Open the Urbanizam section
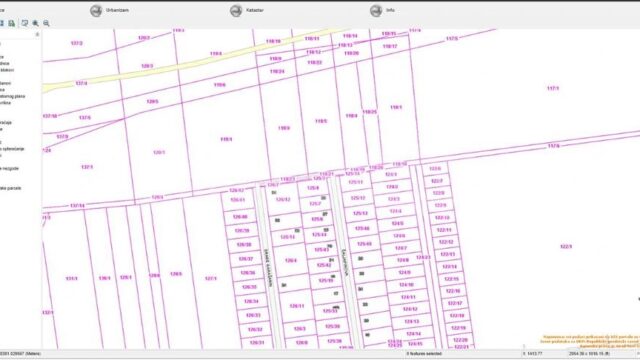Screen dimensions: 640x360 point(109,10)
